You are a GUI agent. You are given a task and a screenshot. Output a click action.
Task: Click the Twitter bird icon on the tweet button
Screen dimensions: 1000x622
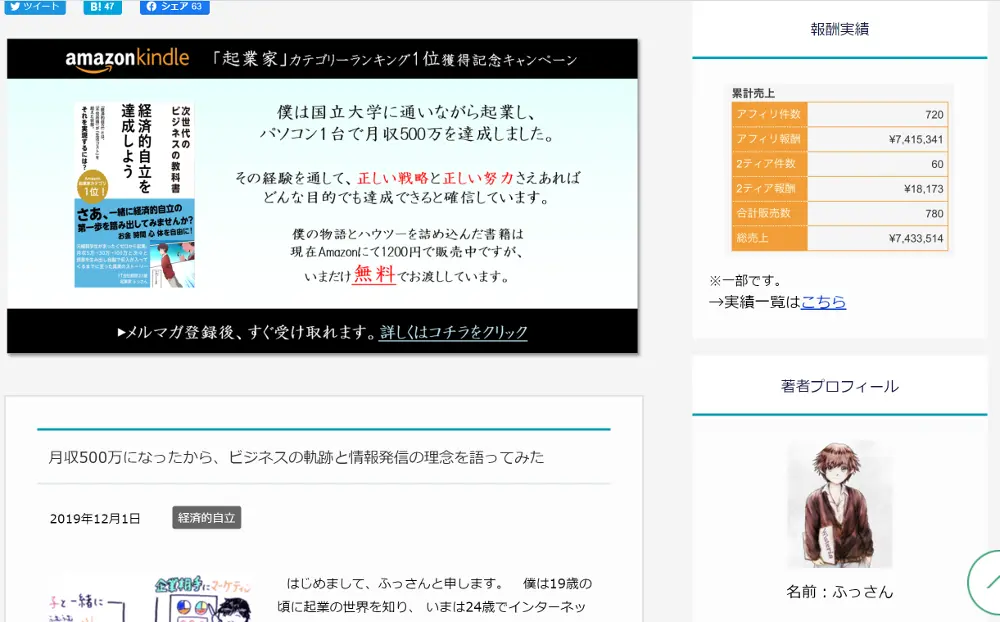[14, 7]
